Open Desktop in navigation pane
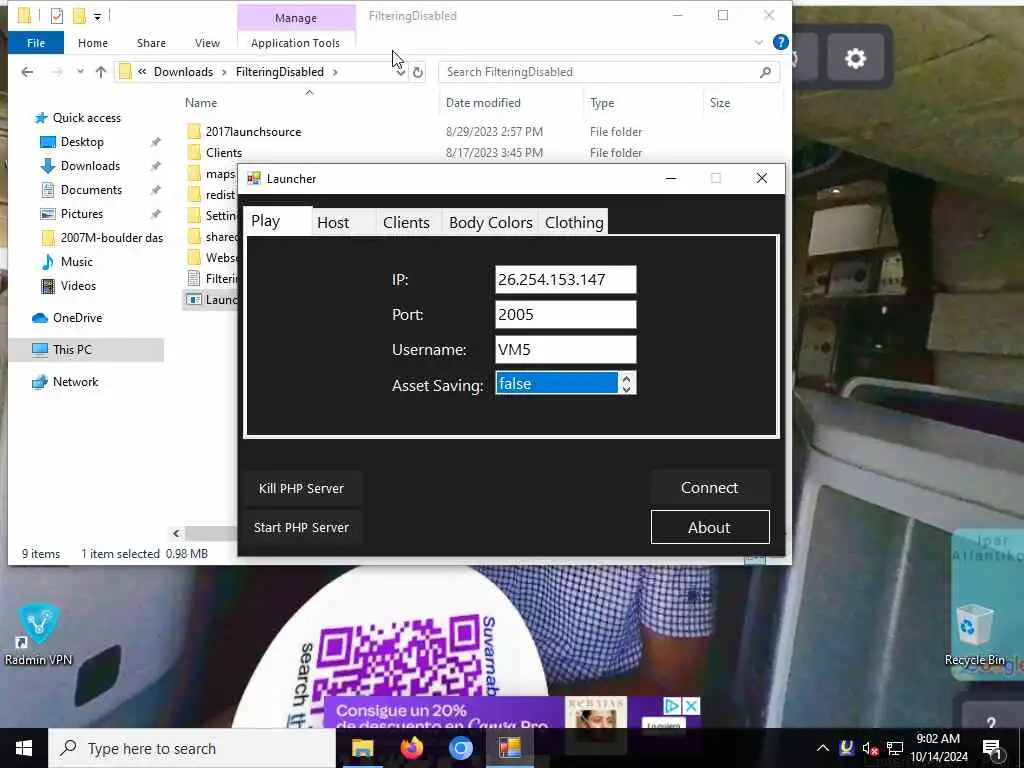 click(x=82, y=142)
